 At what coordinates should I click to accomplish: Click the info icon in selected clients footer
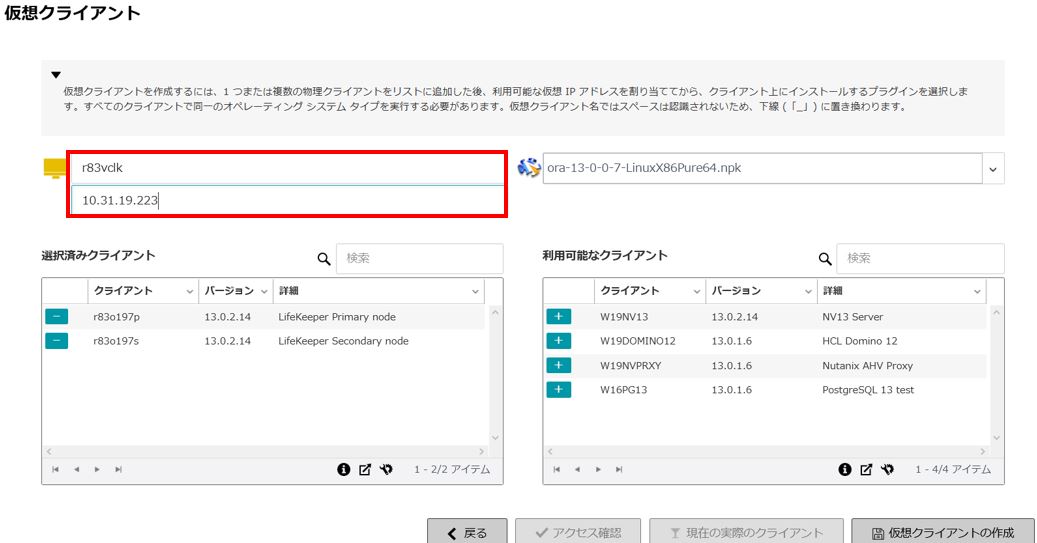(343, 470)
